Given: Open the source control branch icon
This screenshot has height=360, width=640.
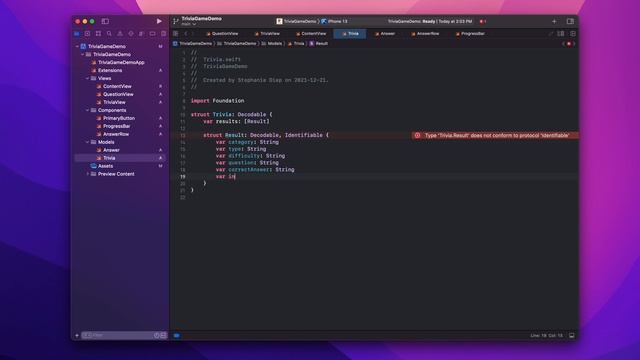Looking at the screenshot, I should pyautogui.click(x=176, y=21).
